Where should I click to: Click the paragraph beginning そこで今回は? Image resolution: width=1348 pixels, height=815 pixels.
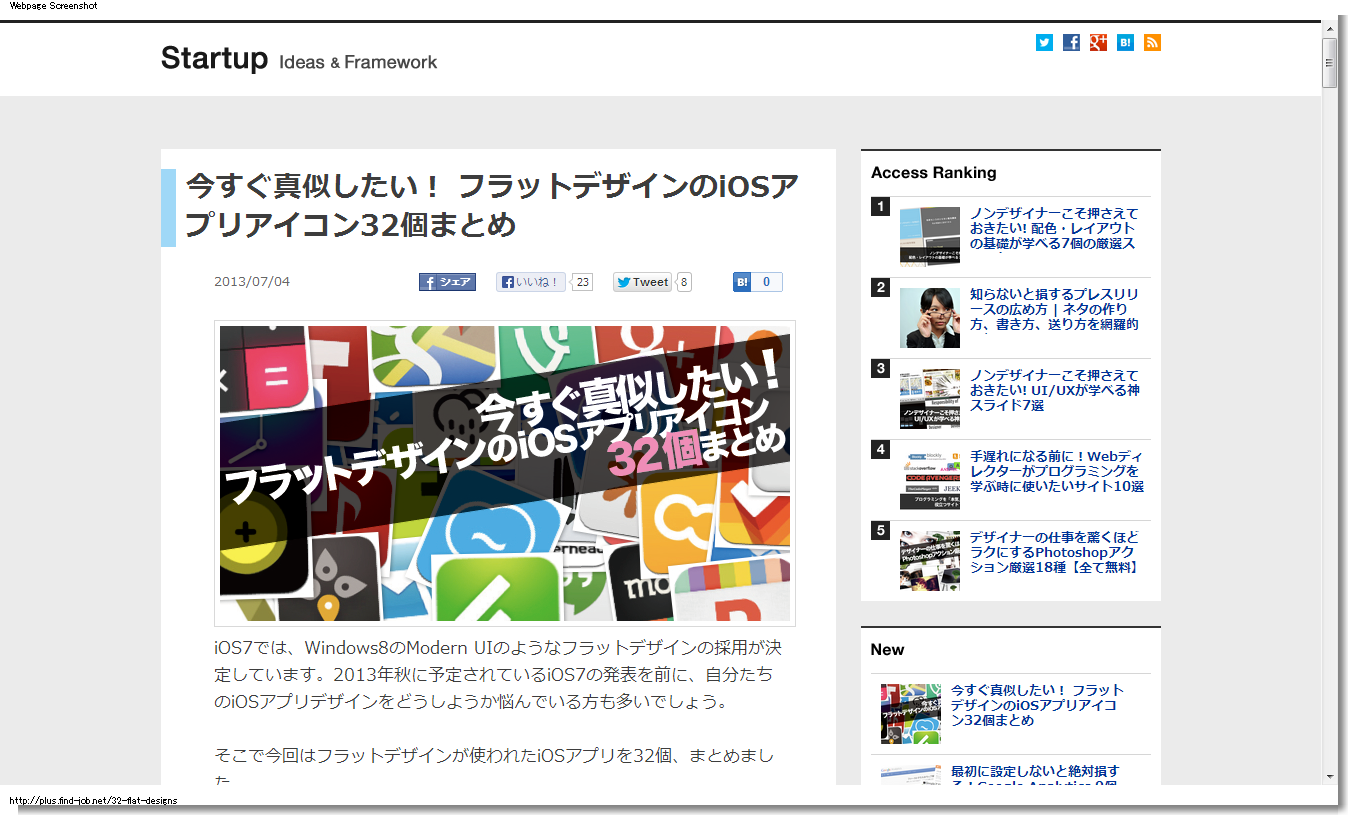coord(495,767)
